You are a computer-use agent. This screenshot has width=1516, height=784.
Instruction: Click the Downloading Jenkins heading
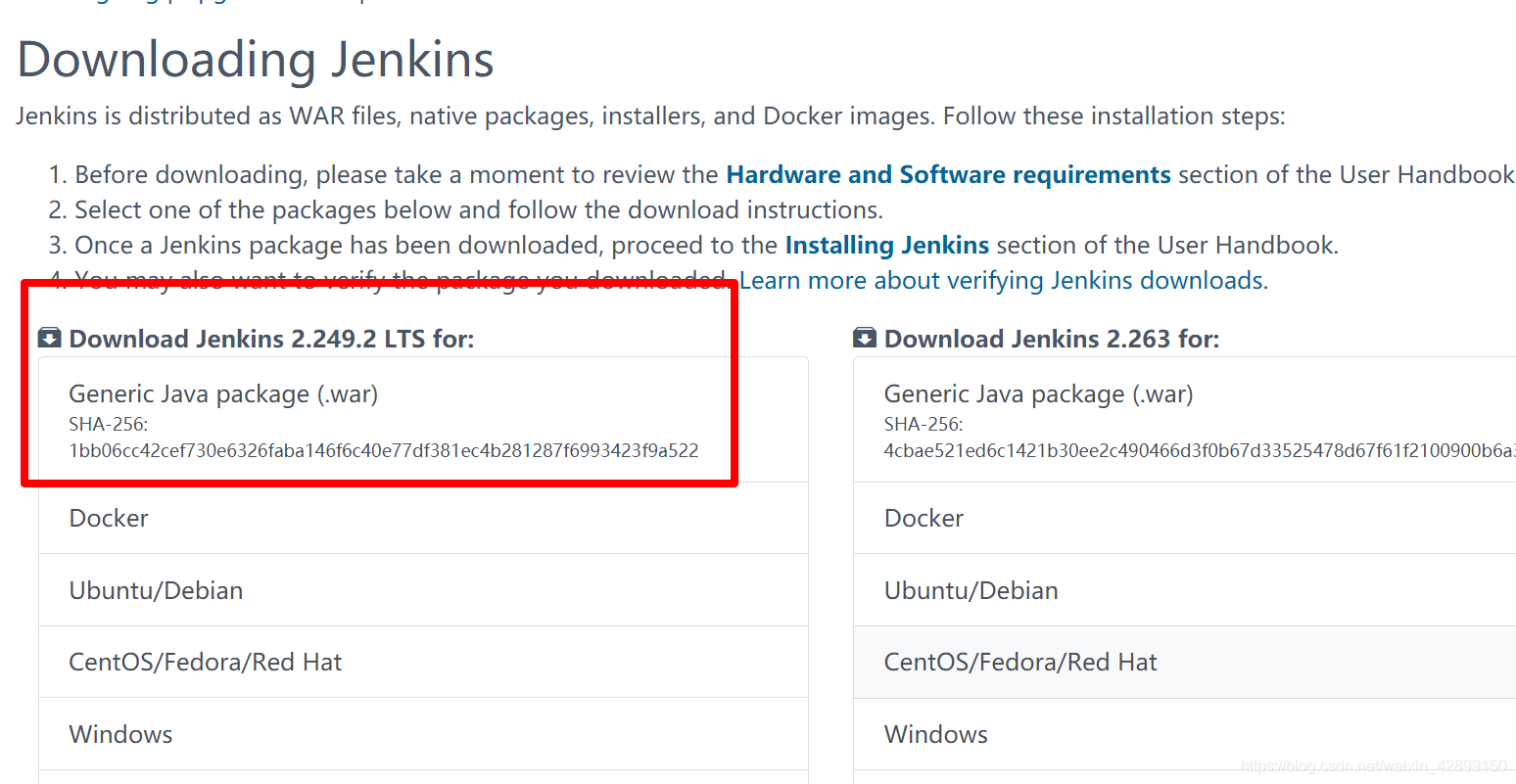pos(256,60)
